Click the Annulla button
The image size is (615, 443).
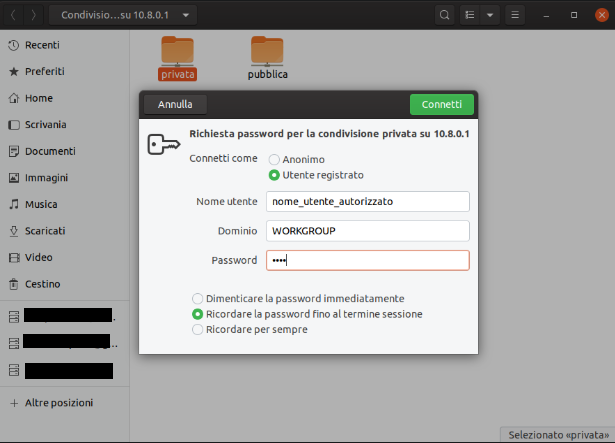click(175, 104)
